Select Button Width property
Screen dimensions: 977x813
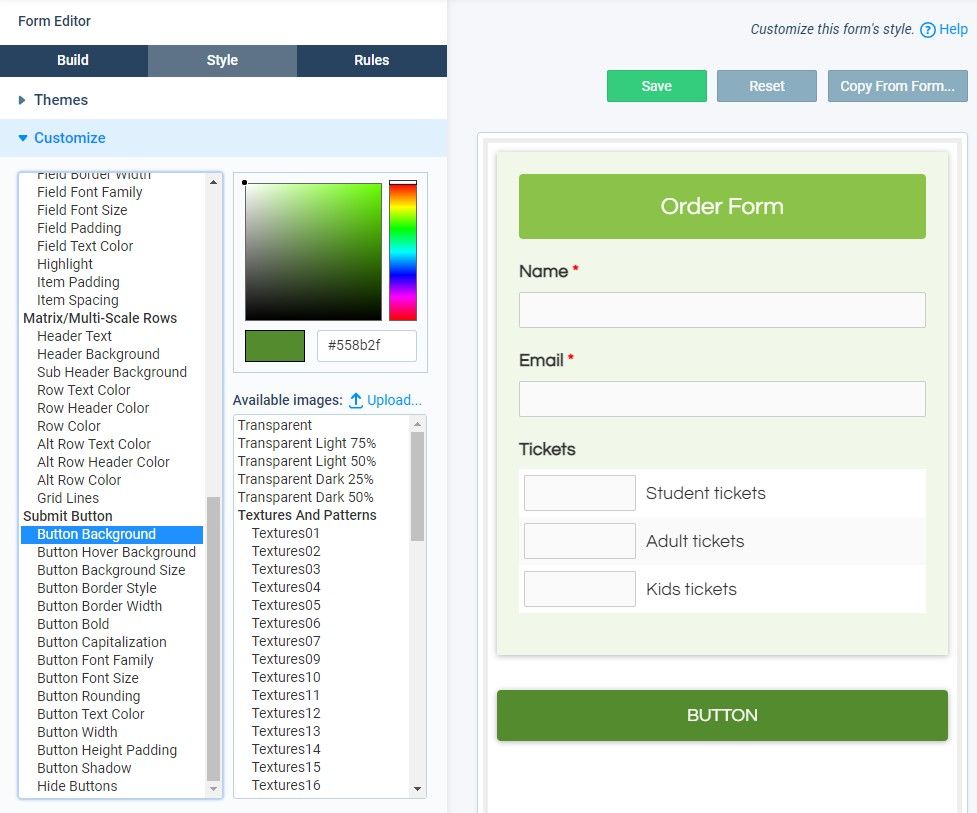(x=77, y=733)
